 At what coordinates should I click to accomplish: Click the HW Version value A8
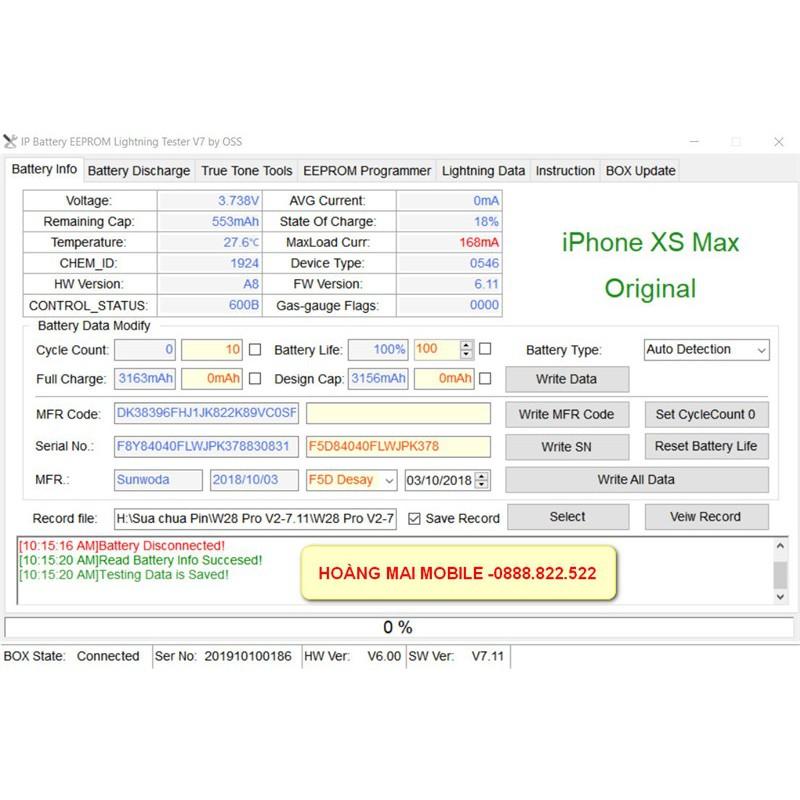pos(210,284)
